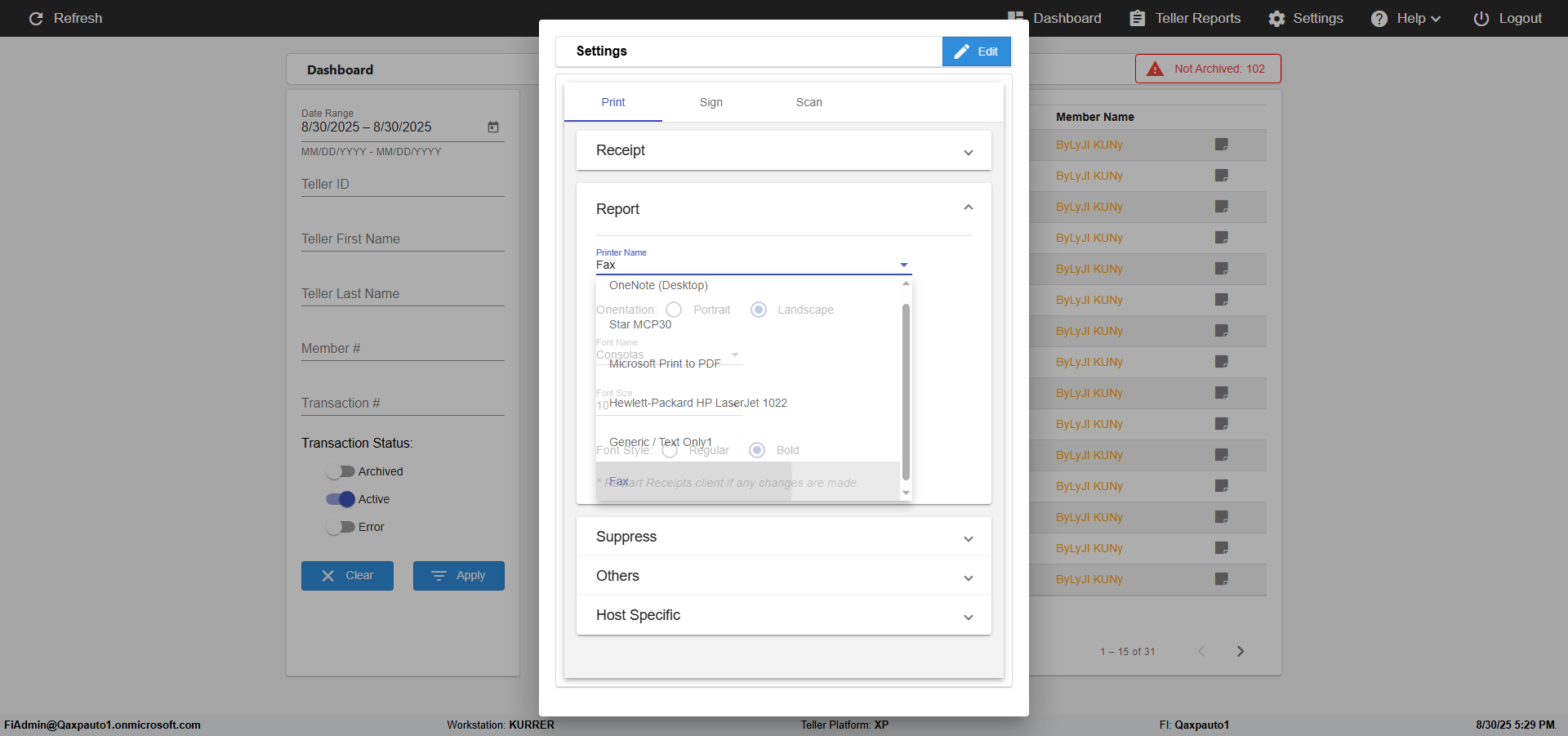
Task: Expand the Host Specific section
Action: click(x=784, y=615)
